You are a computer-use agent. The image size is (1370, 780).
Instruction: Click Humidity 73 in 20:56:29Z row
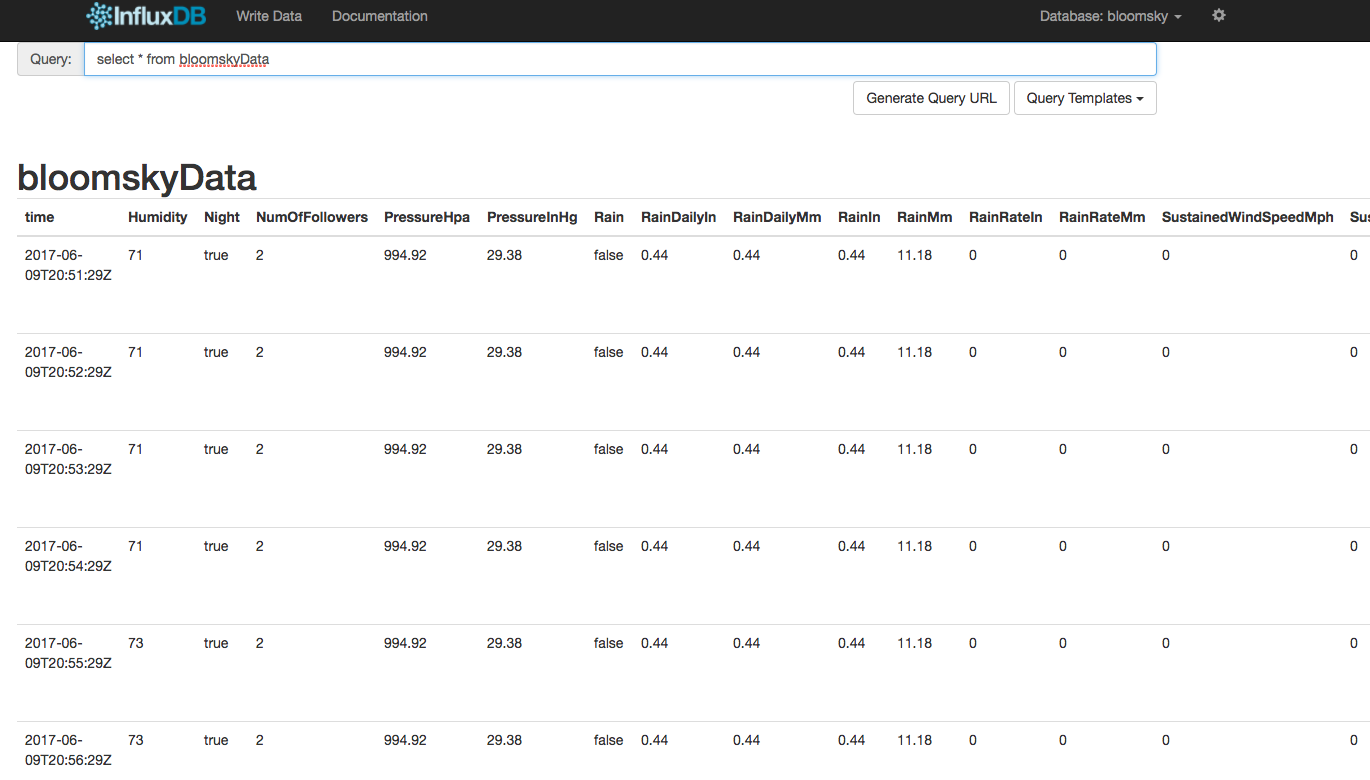[136, 740]
